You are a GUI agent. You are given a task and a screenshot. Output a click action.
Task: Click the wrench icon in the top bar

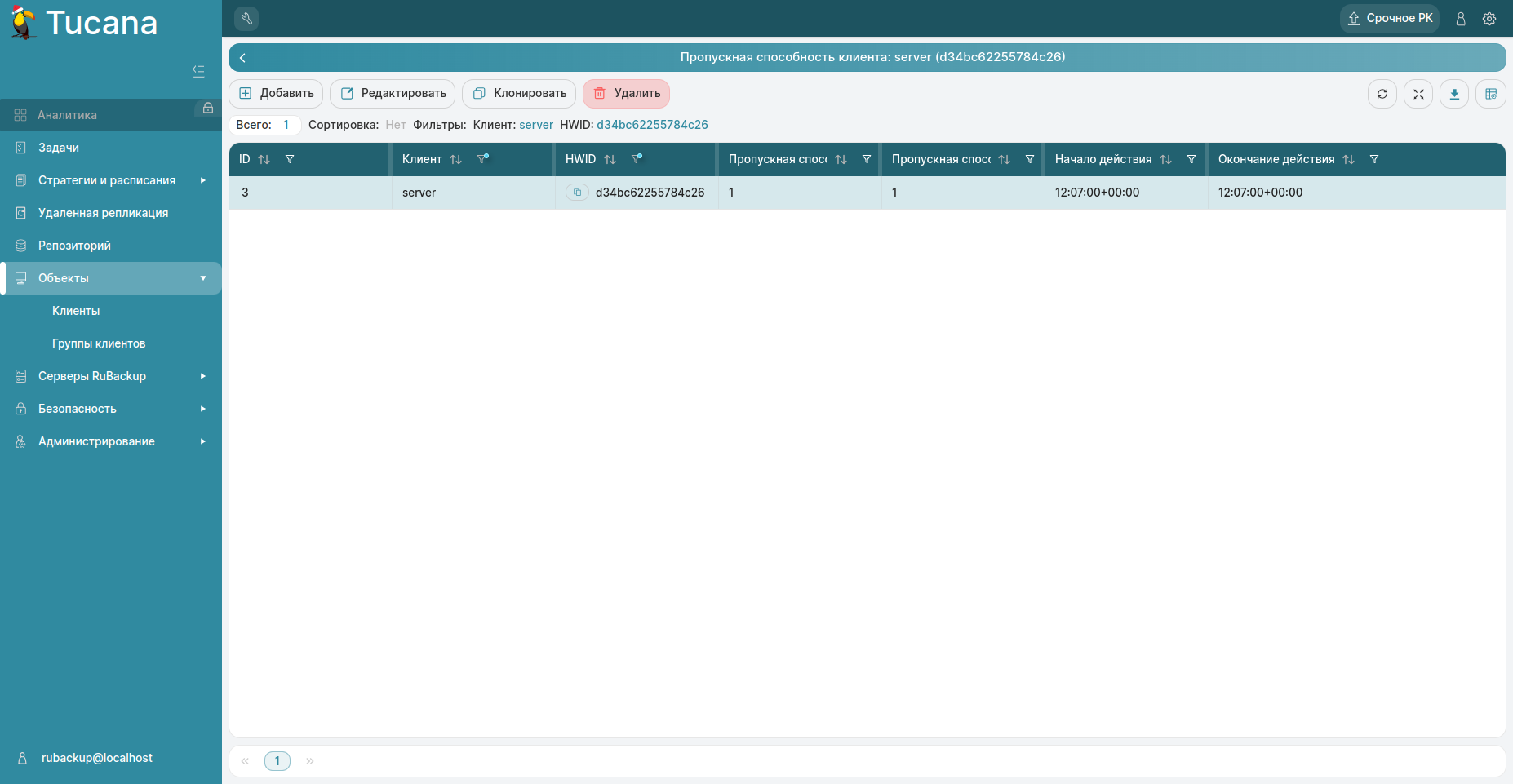click(x=246, y=18)
